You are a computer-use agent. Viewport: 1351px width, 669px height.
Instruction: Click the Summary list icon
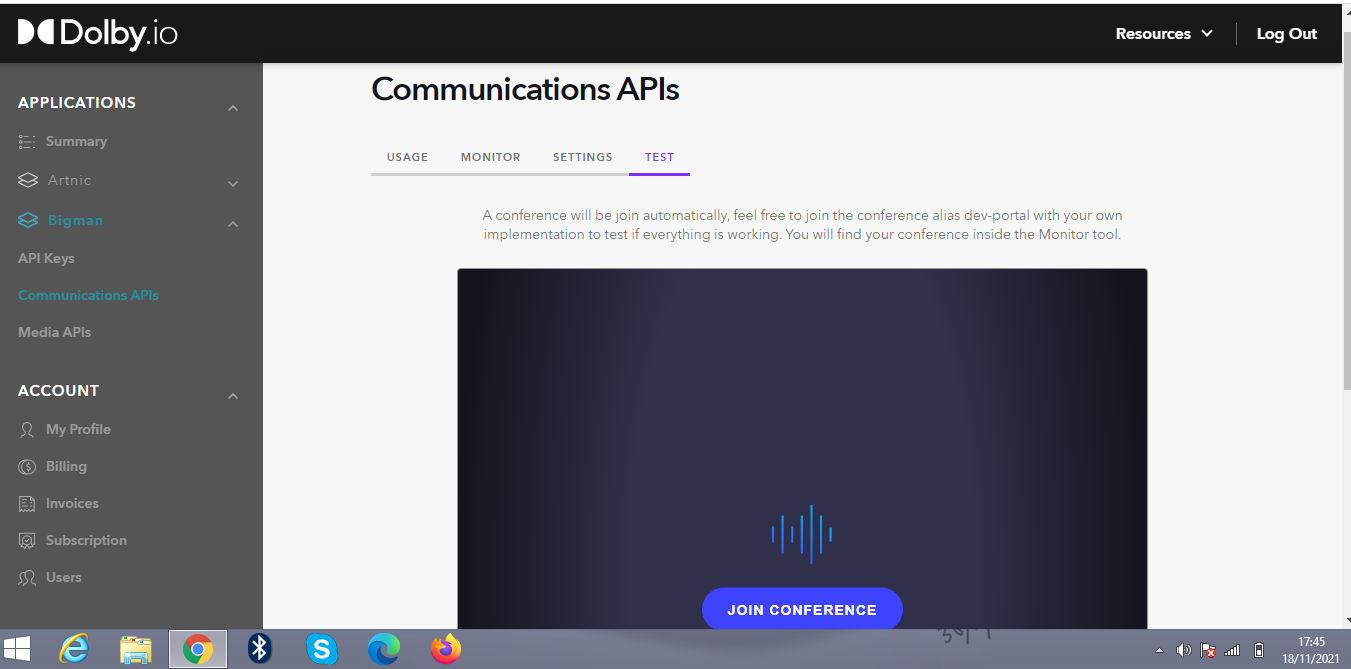click(x=27, y=142)
